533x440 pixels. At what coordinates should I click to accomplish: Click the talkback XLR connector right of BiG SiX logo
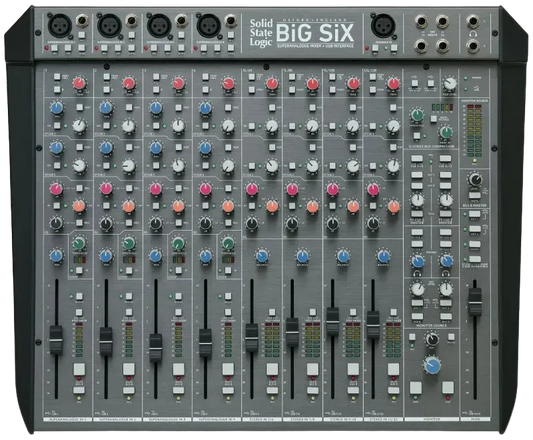[383, 26]
